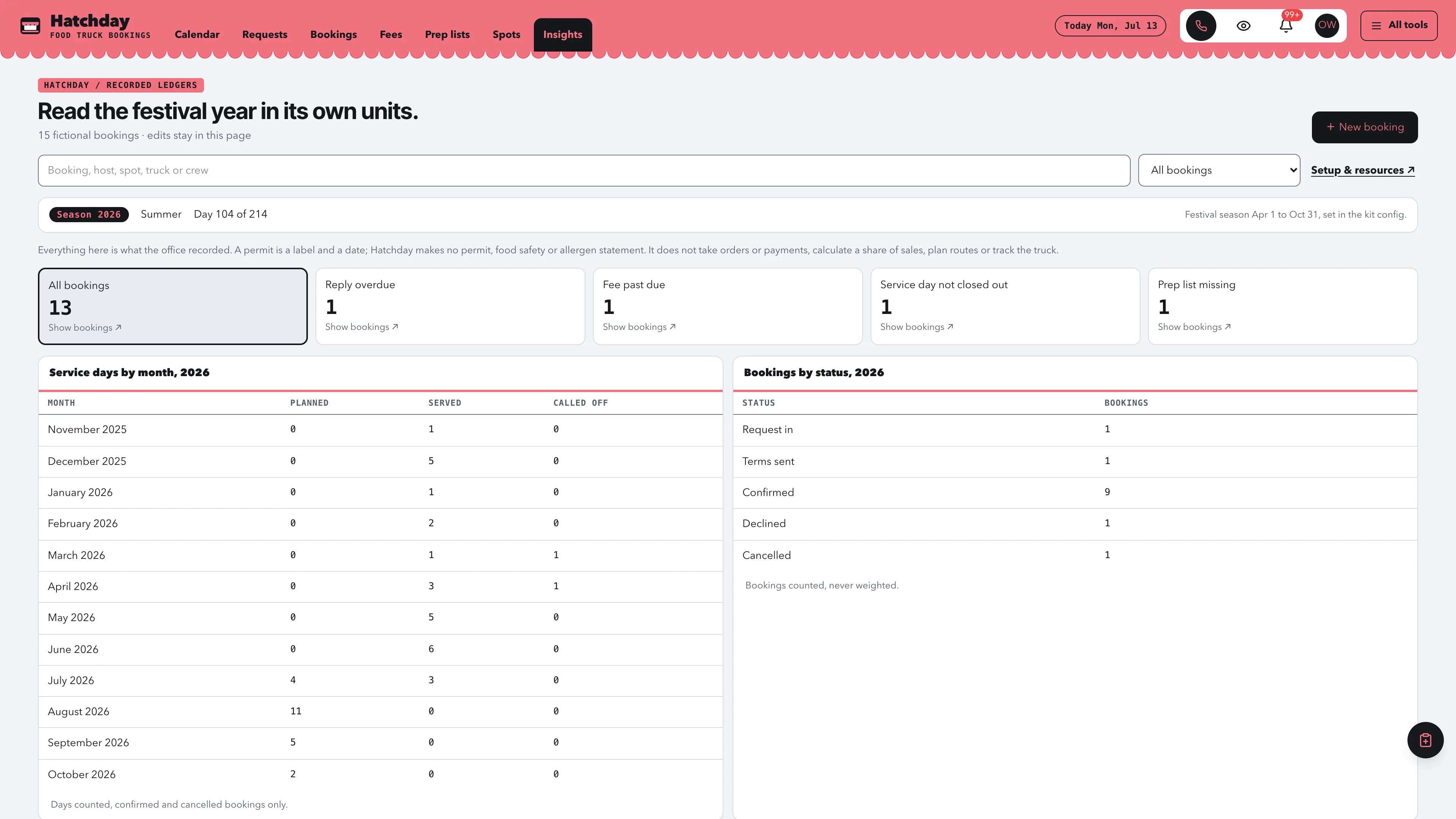Click planned value 11 for August 2026

(296, 711)
